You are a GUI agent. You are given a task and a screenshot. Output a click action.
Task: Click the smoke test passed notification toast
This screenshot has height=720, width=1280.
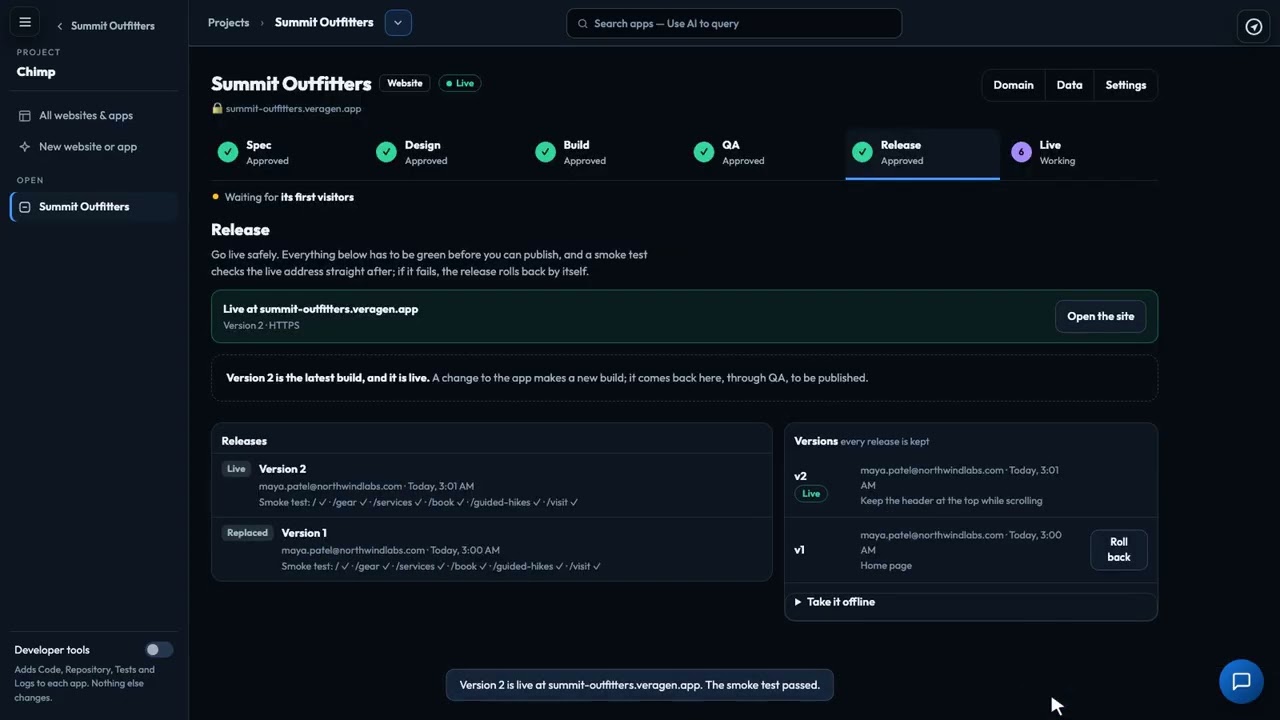click(639, 685)
